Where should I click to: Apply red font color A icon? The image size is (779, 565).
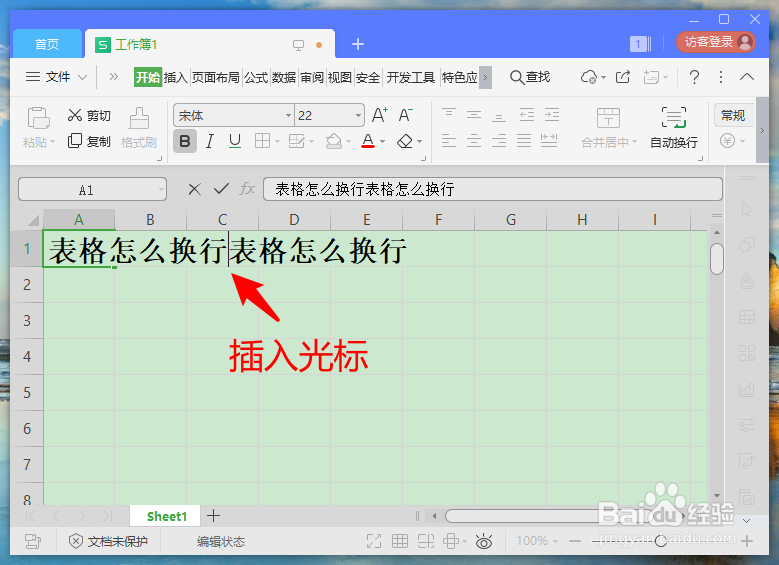(368, 141)
